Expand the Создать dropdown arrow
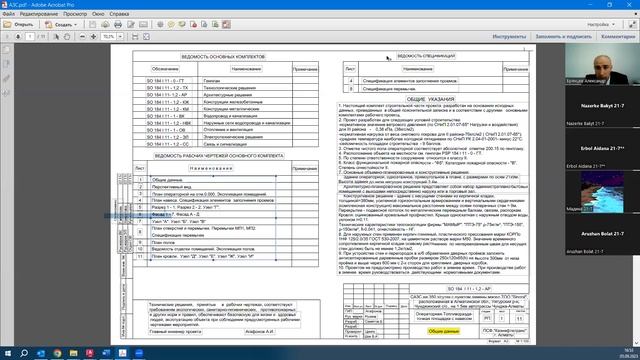 click(76, 25)
